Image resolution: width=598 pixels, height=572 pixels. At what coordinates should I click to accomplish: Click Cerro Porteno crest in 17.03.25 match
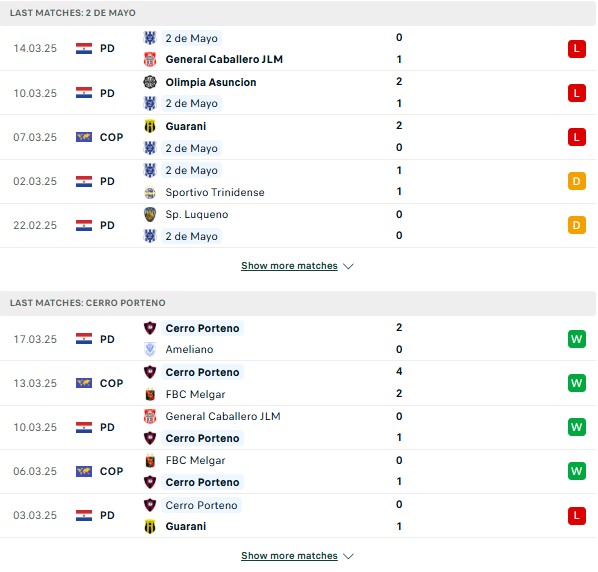(150, 328)
